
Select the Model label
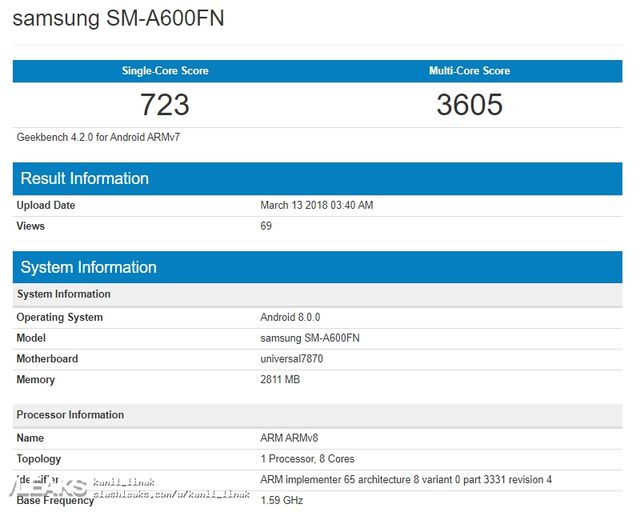click(31, 338)
